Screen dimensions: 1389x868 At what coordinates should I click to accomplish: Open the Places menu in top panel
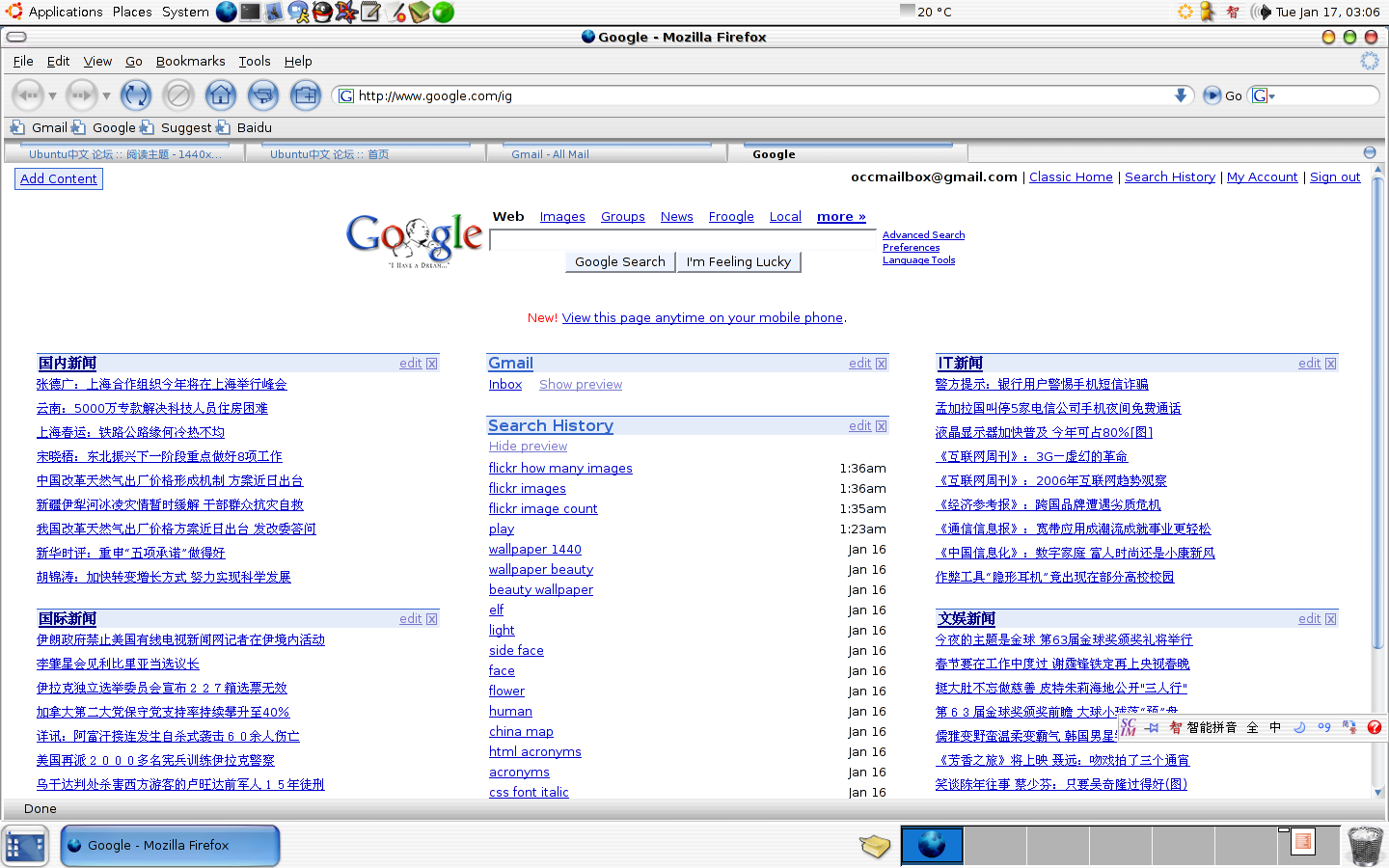[132, 12]
